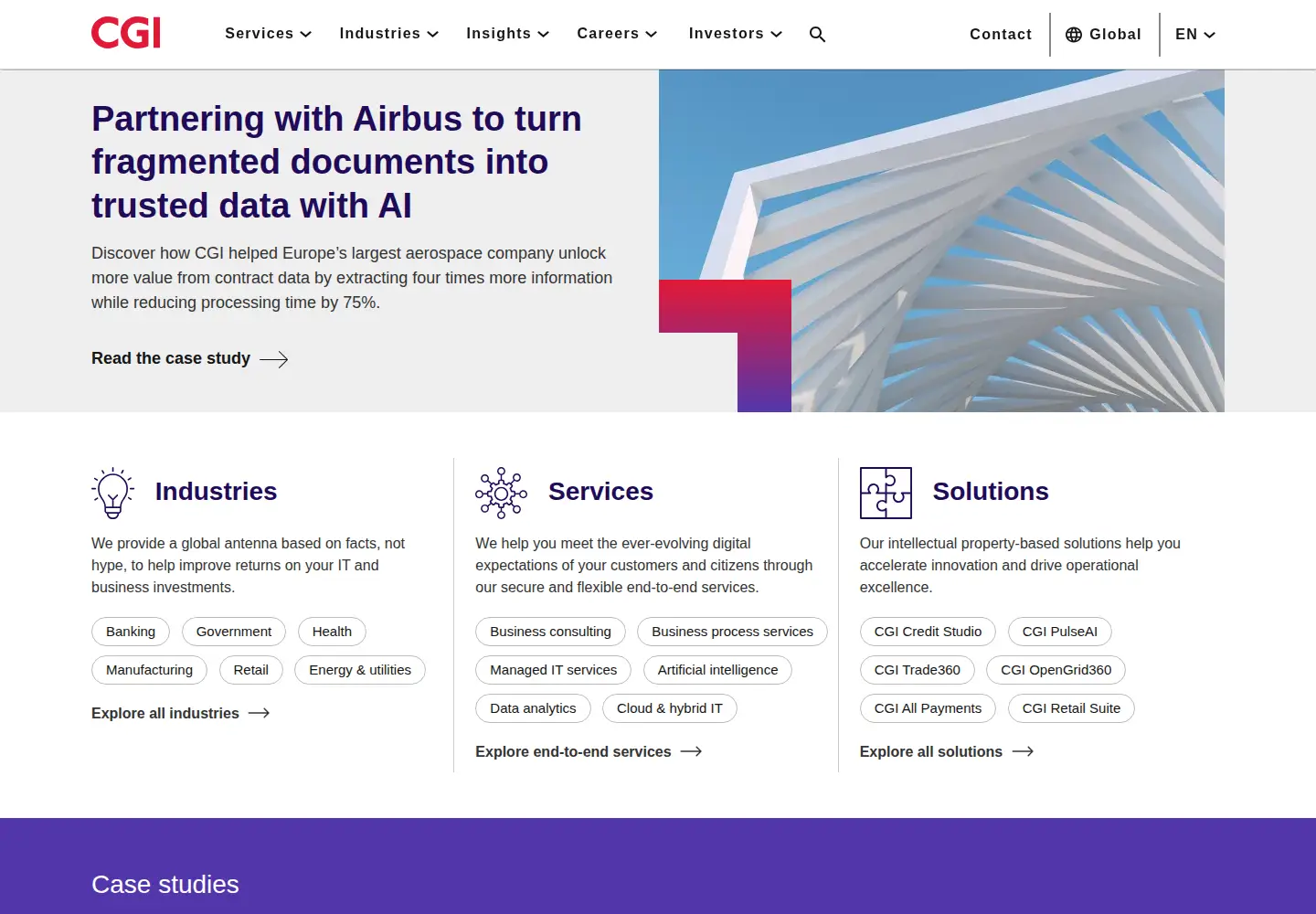Click the Solutions section heading
Image resolution: width=1316 pixels, height=914 pixels.
coord(991,492)
